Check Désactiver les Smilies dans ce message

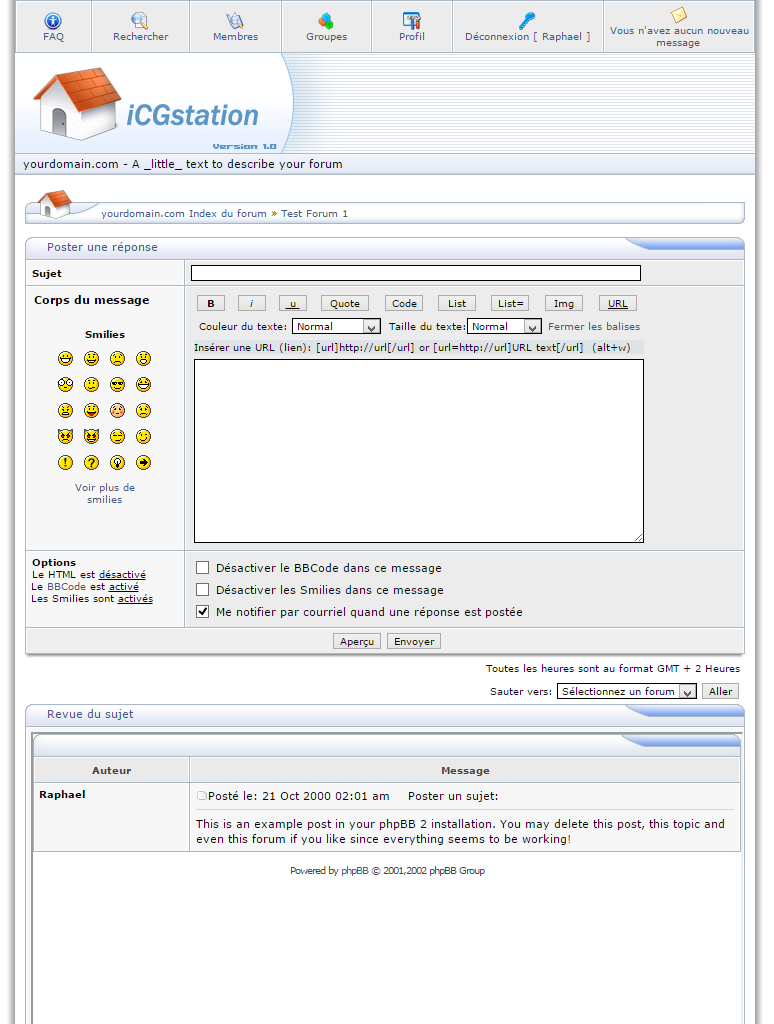coord(203,590)
